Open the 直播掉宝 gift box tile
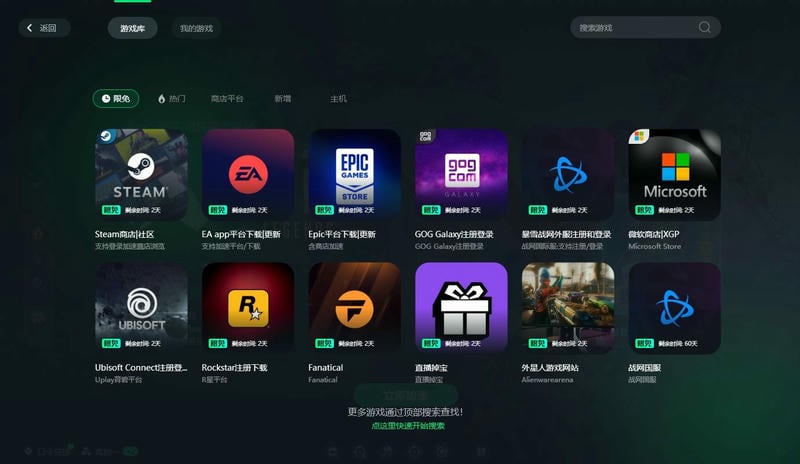The image size is (800, 464). click(461, 308)
